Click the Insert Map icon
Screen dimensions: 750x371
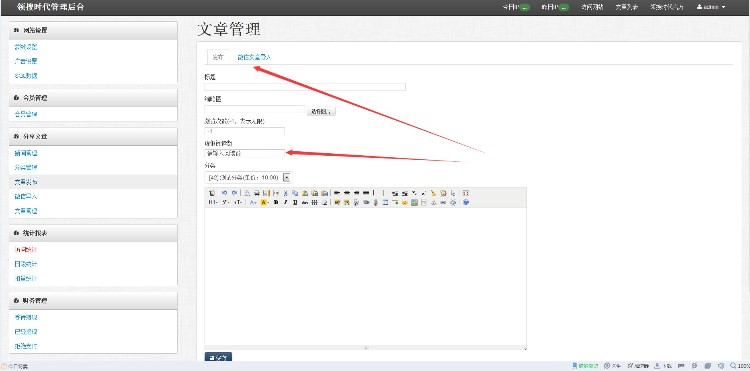pyautogui.click(x=414, y=202)
